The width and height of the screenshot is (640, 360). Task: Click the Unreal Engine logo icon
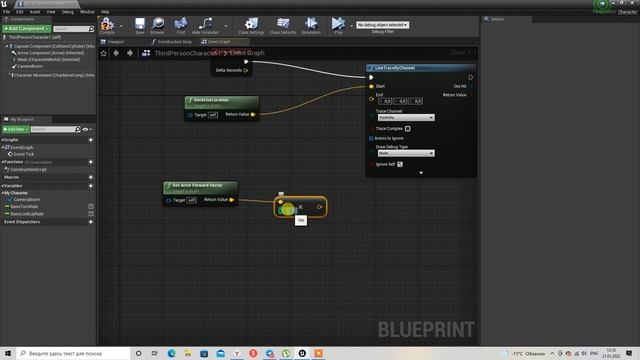point(4,4)
